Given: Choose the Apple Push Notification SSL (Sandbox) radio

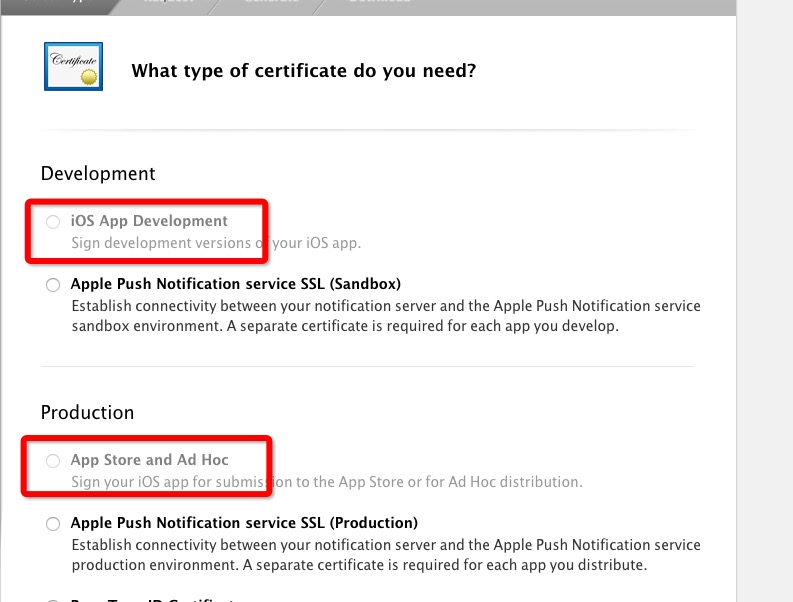Looking at the screenshot, I should click(53, 285).
